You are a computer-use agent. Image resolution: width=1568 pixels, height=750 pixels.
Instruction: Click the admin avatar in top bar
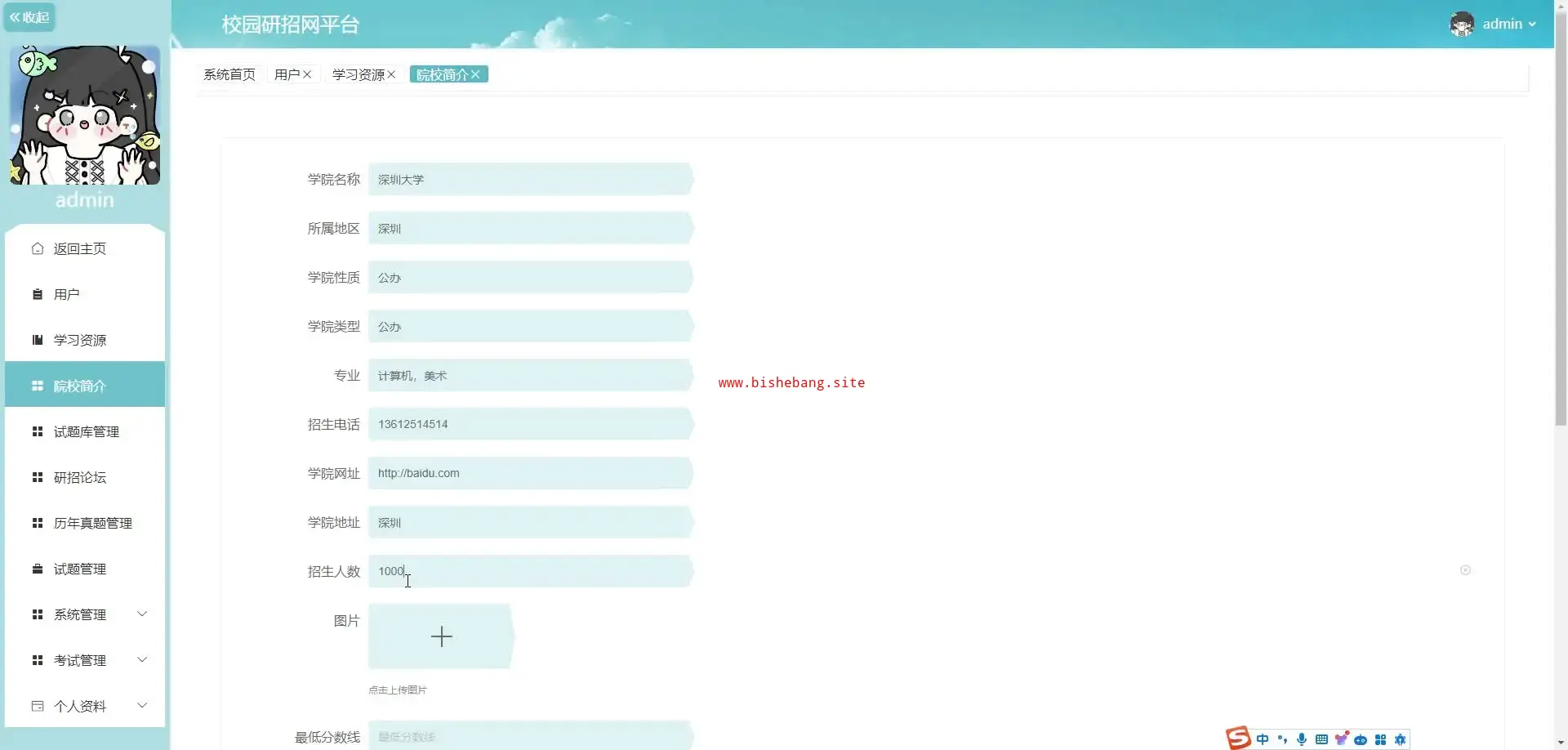pyautogui.click(x=1462, y=24)
